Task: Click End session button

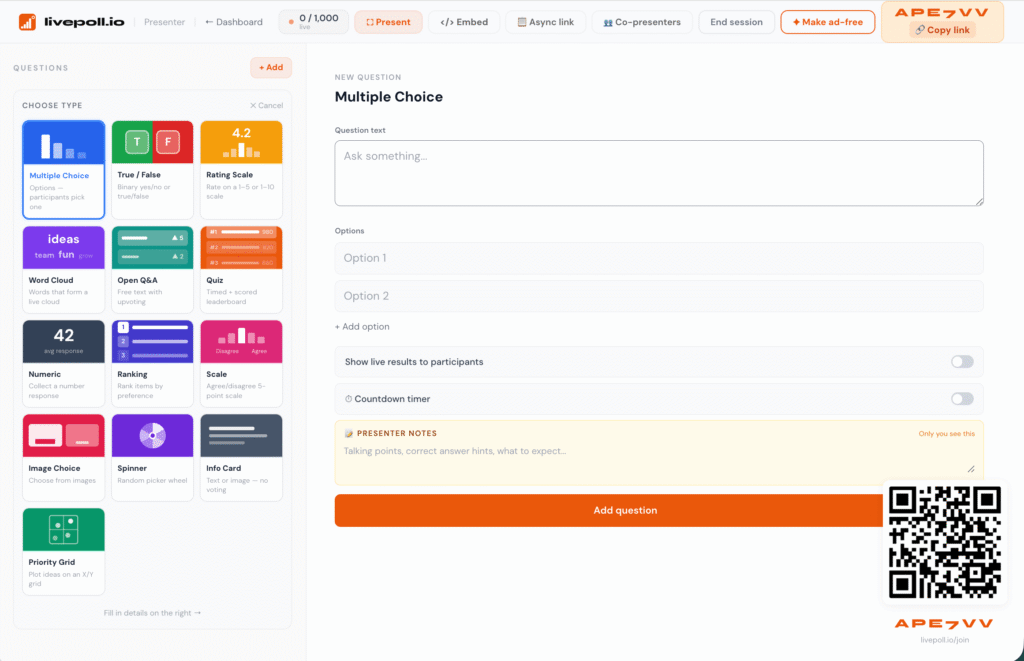Action: [x=736, y=22]
